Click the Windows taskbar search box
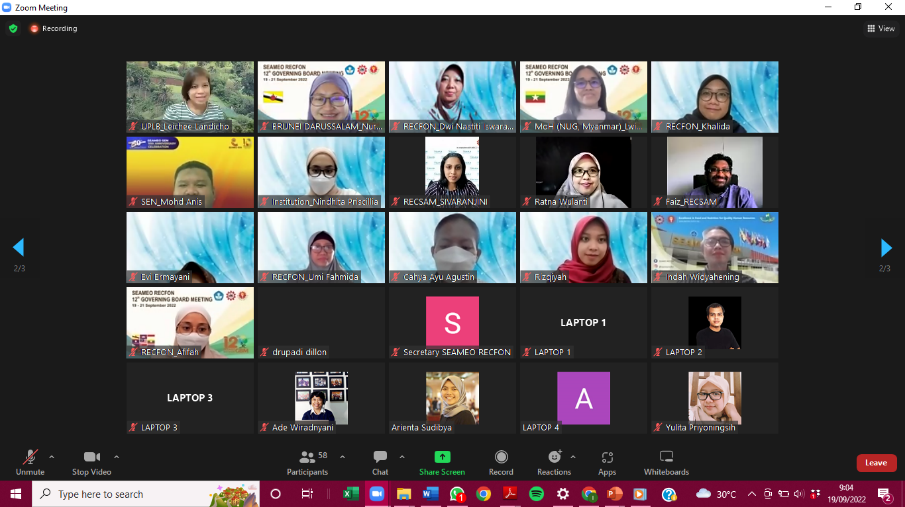The image size is (905, 507). (130, 494)
